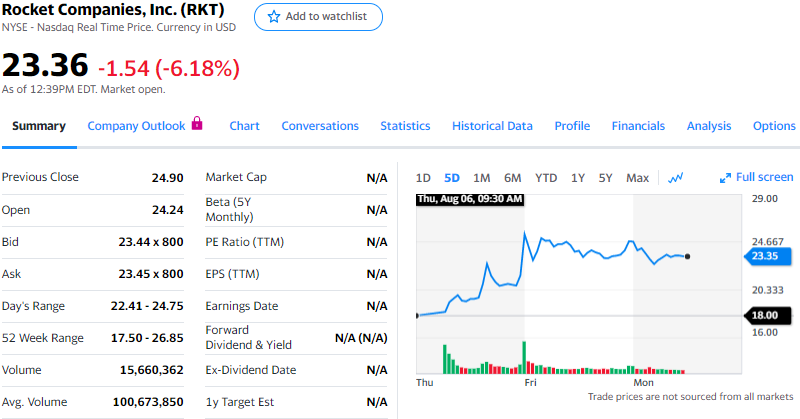Click the 52 Week Range value 17.50 - 26.85
Viewport: 800px width, 419px height.
(x=147, y=338)
